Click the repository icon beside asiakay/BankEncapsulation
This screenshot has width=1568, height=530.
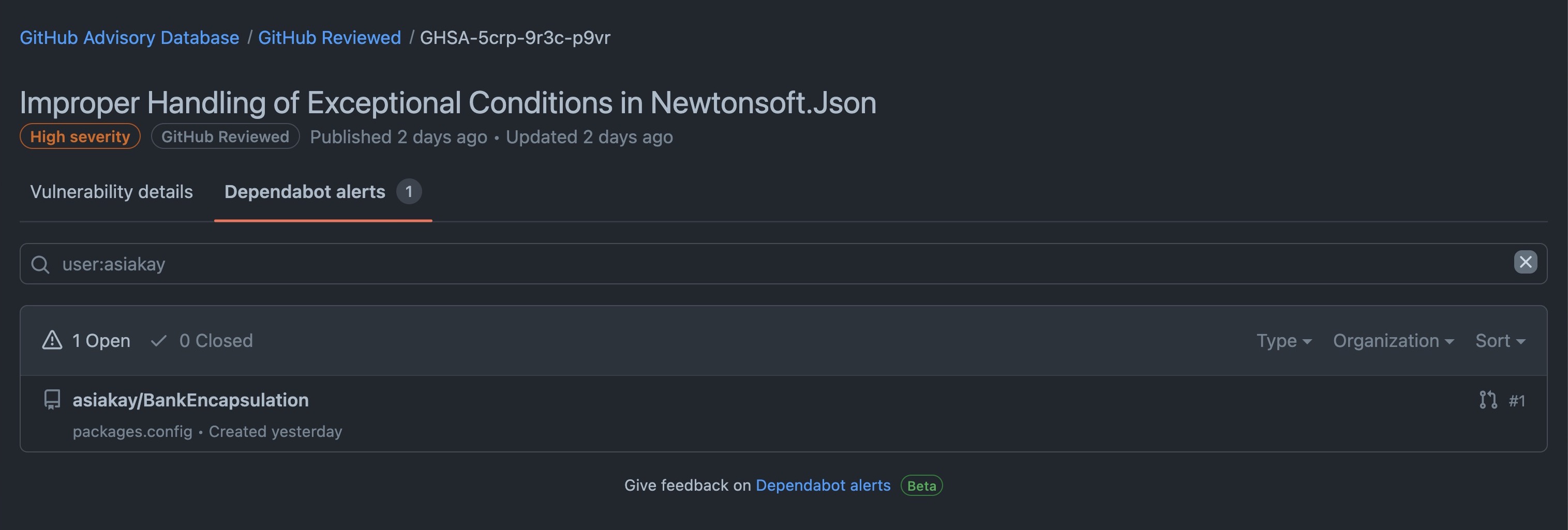(52, 400)
